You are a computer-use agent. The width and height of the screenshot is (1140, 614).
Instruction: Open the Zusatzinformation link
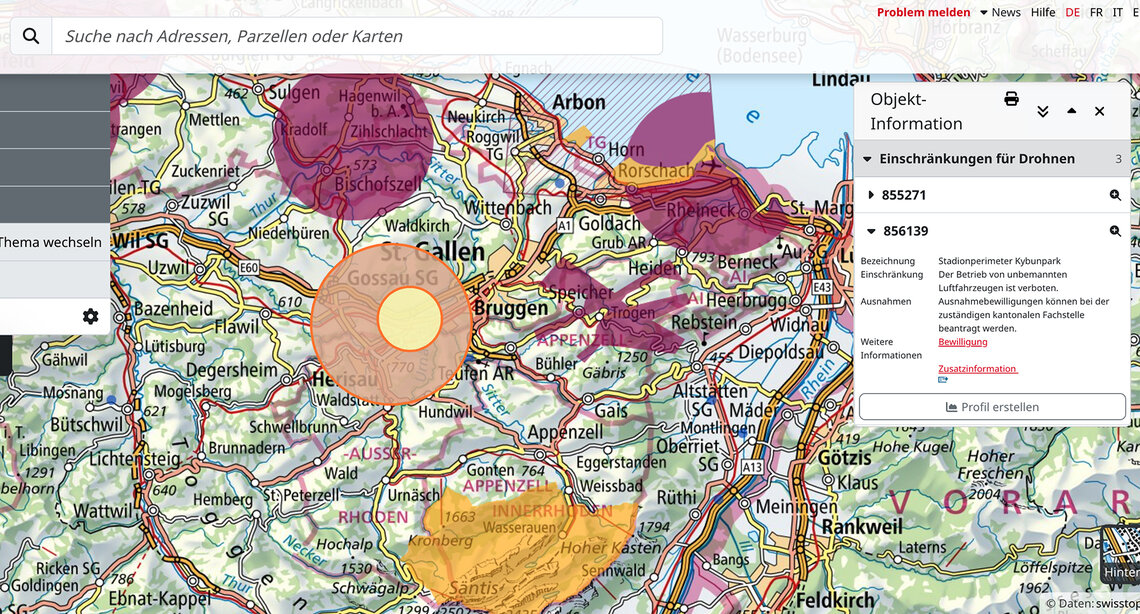click(x=978, y=368)
